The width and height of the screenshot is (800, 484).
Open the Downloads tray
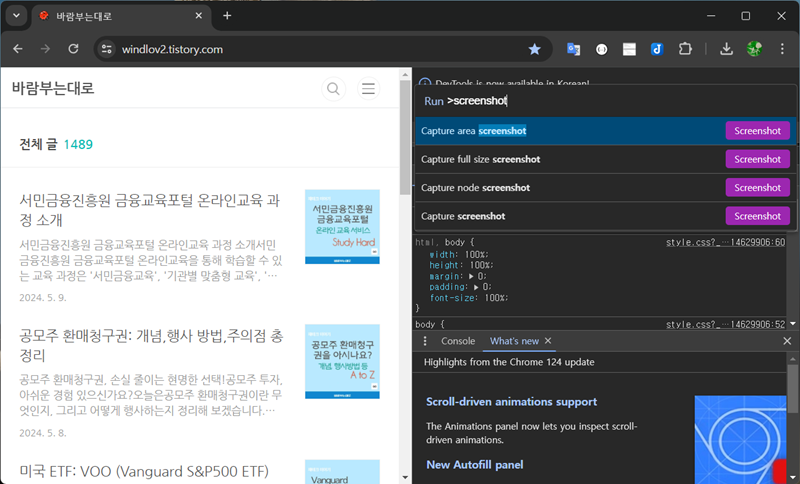(726, 49)
